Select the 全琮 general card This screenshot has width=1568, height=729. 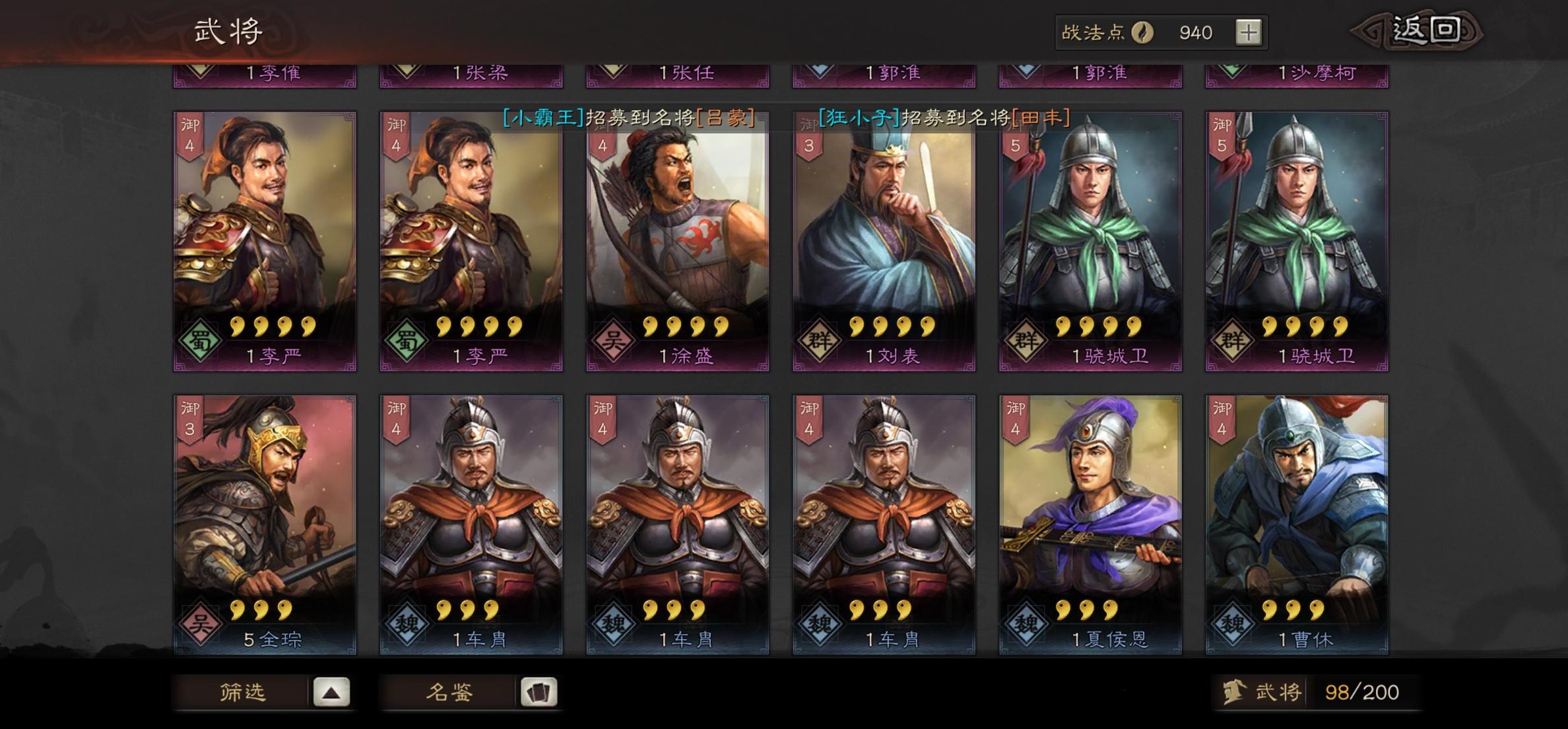pyautogui.click(x=265, y=525)
